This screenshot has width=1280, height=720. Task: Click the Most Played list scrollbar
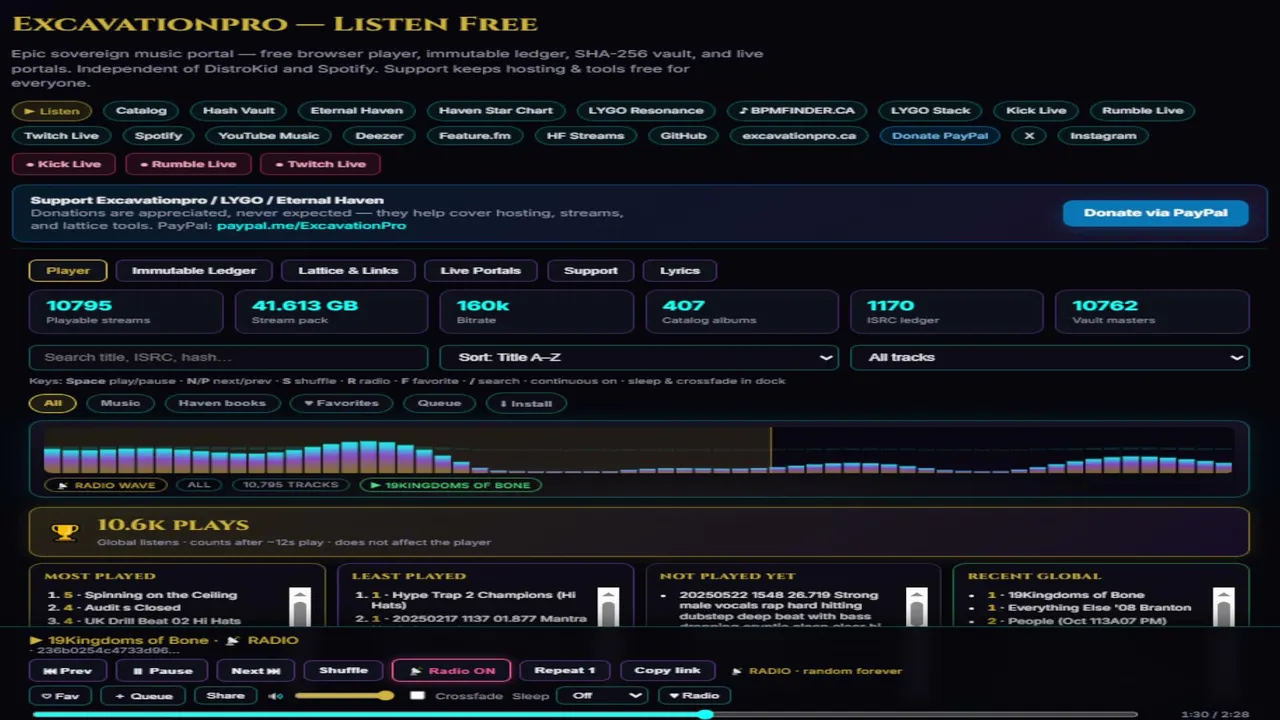(x=300, y=606)
